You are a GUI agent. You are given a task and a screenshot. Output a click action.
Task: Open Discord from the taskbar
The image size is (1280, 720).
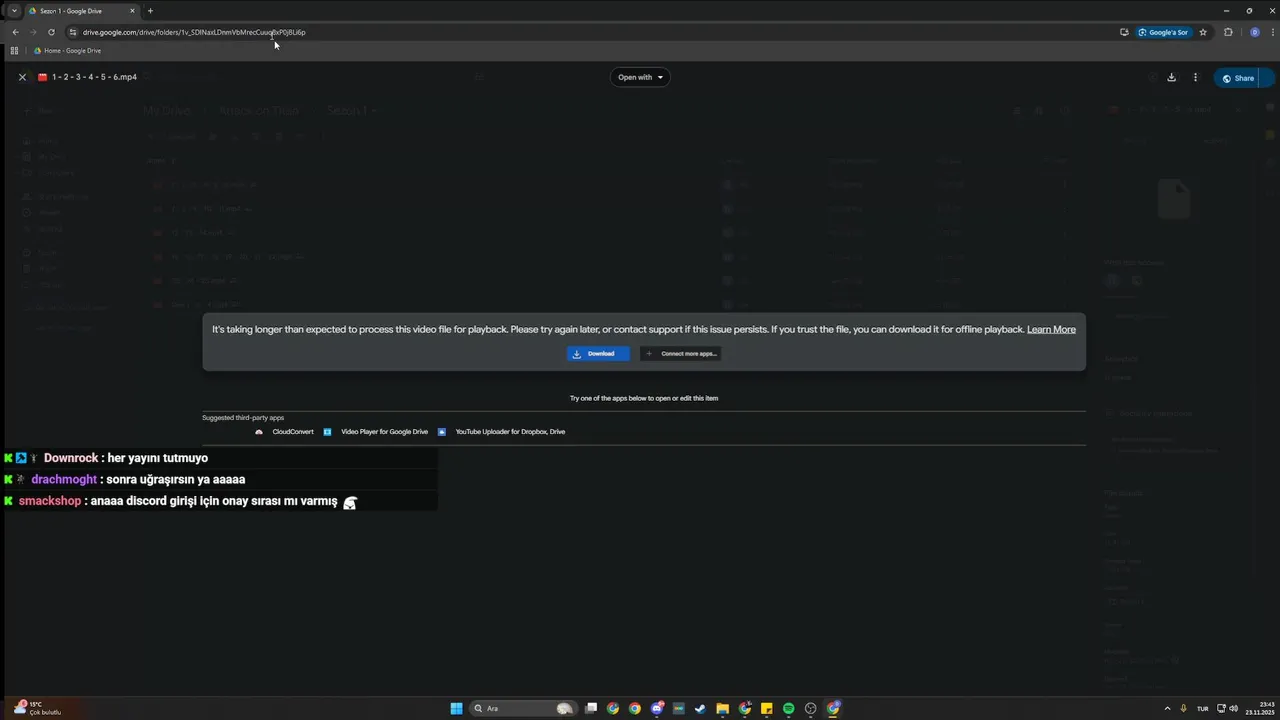point(656,709)
